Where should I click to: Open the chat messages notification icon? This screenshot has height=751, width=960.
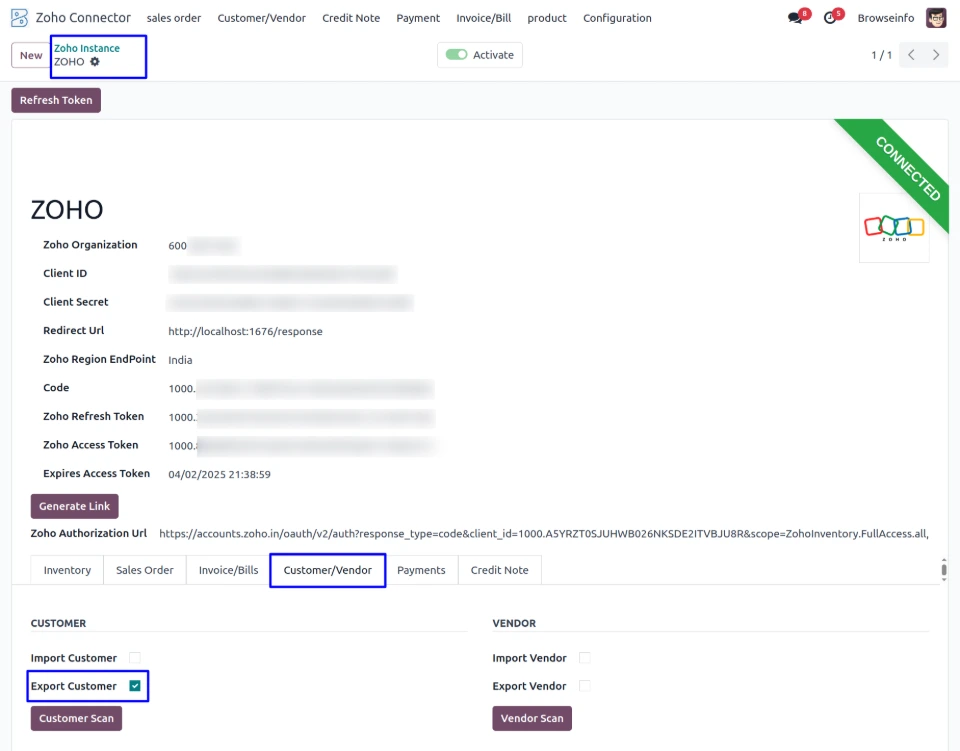click(x=796, y=18)
